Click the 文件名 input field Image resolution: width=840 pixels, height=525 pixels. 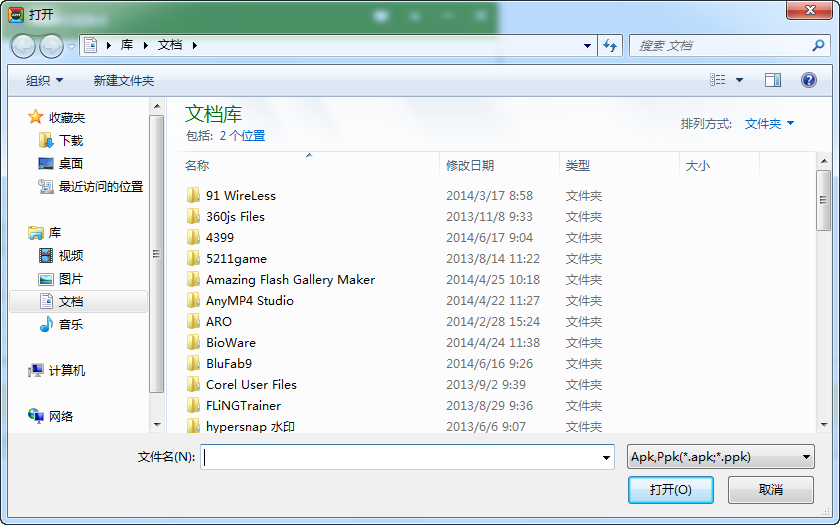tap(400, 458)
